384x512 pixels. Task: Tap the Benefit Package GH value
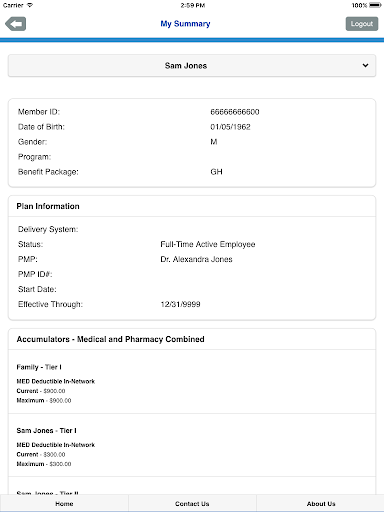(216, 172)
